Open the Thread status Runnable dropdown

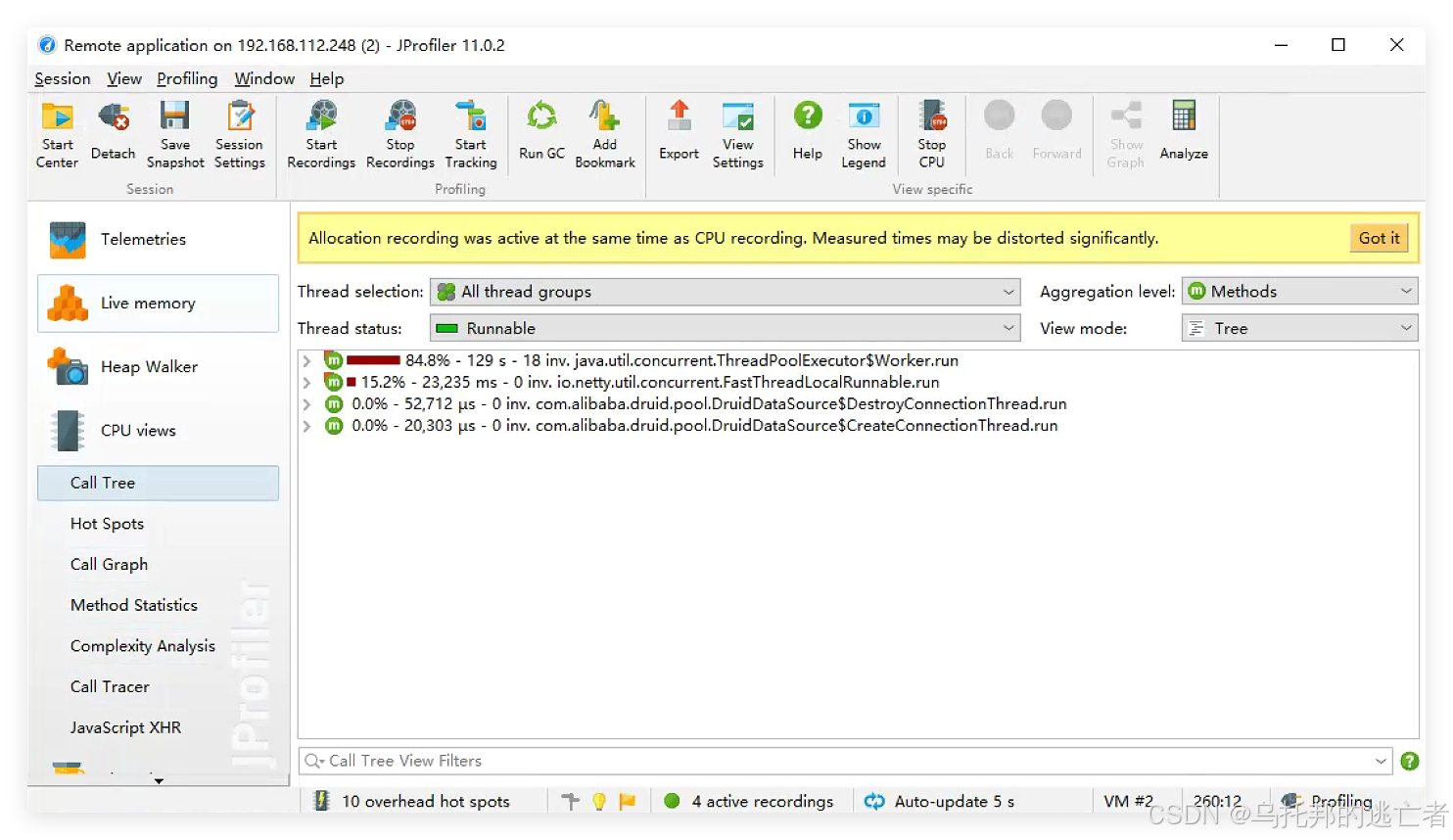(x=726, y=328)
